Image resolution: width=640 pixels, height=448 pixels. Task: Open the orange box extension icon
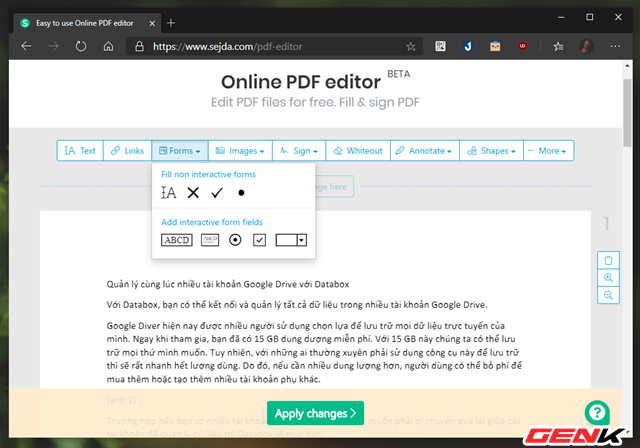495,46
